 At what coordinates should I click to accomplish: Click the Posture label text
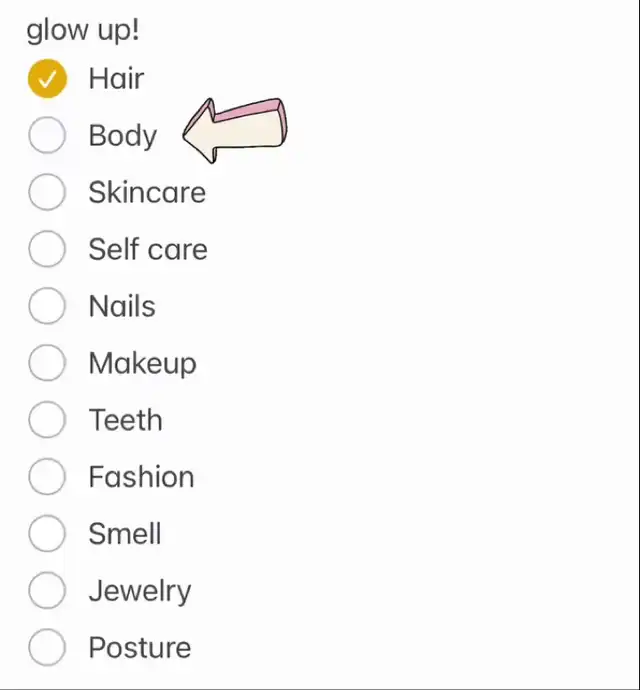pyautogui.click(x=140, y=647)
